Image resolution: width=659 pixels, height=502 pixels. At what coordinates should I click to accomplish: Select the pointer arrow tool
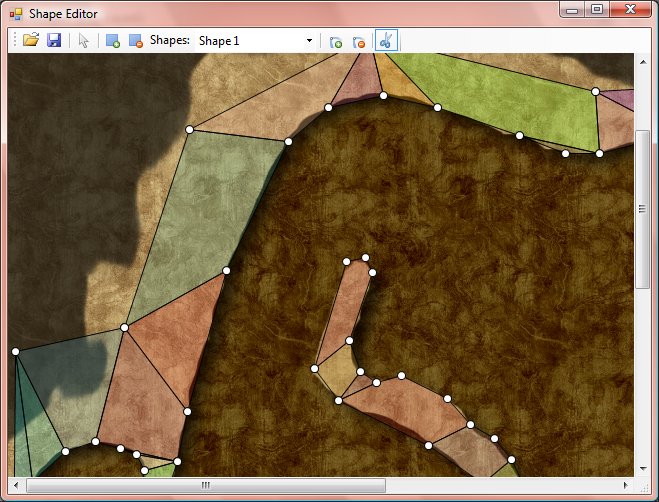84,41
